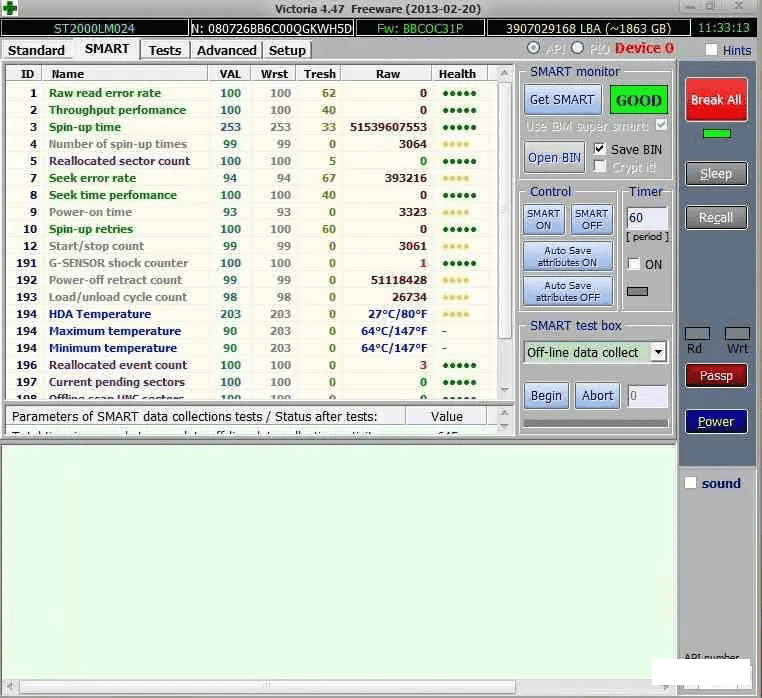762x698 pixels.
Task: Turn SMART OFF in Control panel
Action: (x=591, y=219)
